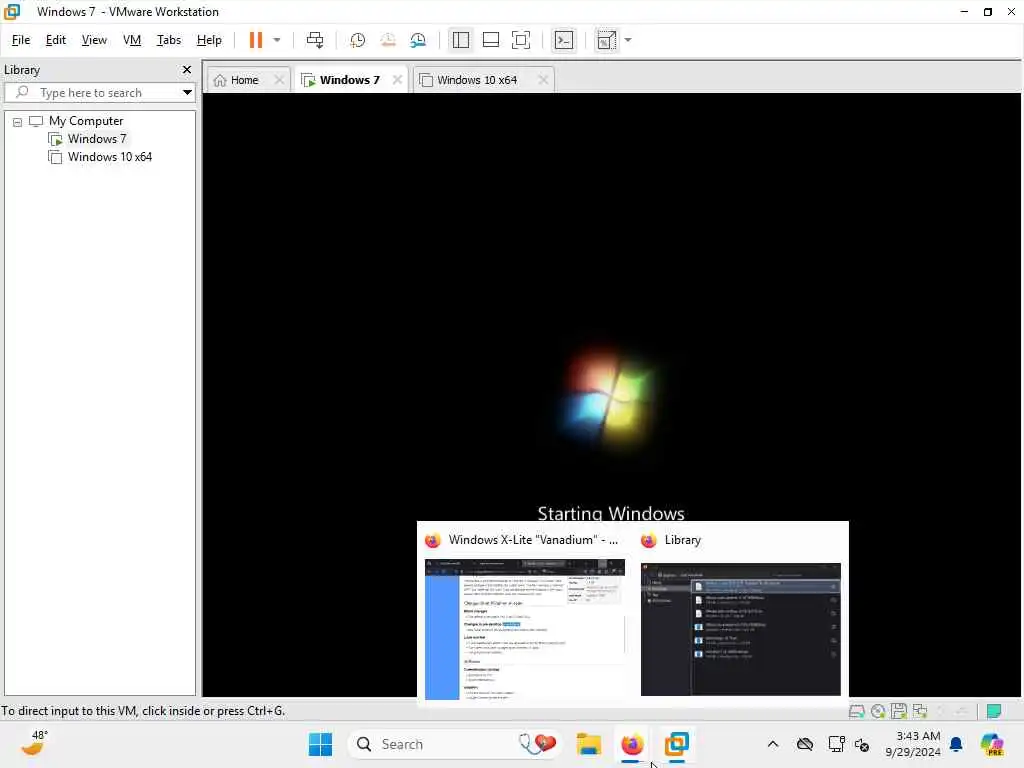Click the floppy drive status icon
This screenshot has height=768, width=1024.
point(899,711)
